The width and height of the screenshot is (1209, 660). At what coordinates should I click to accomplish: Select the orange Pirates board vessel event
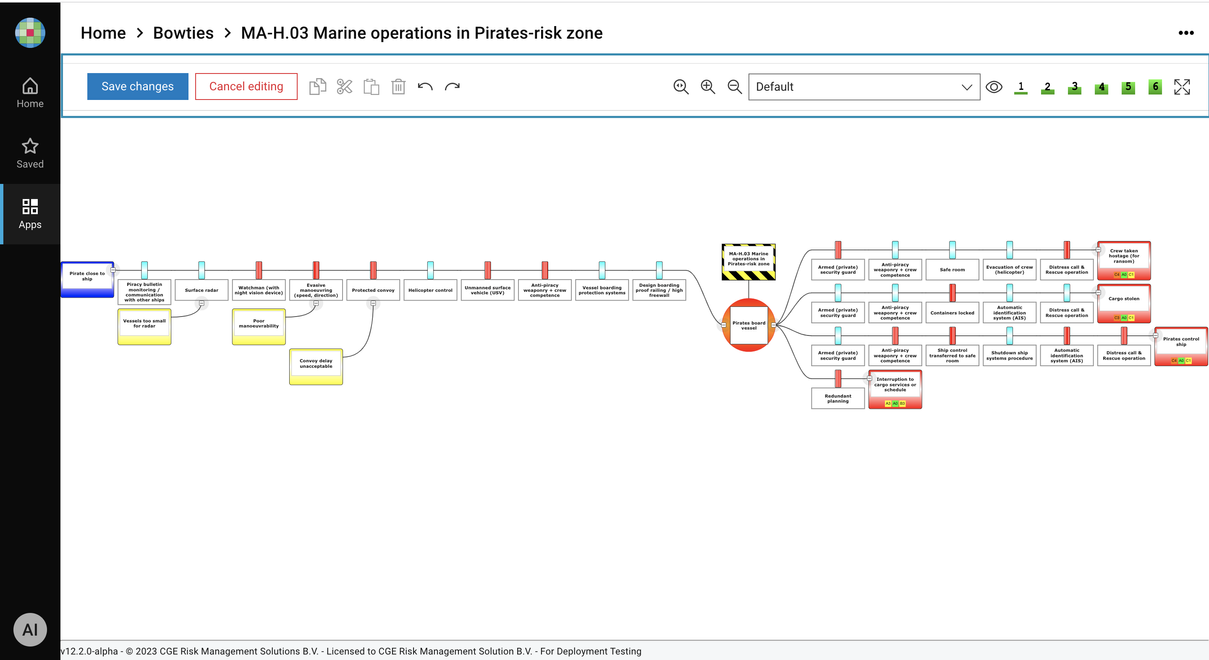[x=748, y=325]
